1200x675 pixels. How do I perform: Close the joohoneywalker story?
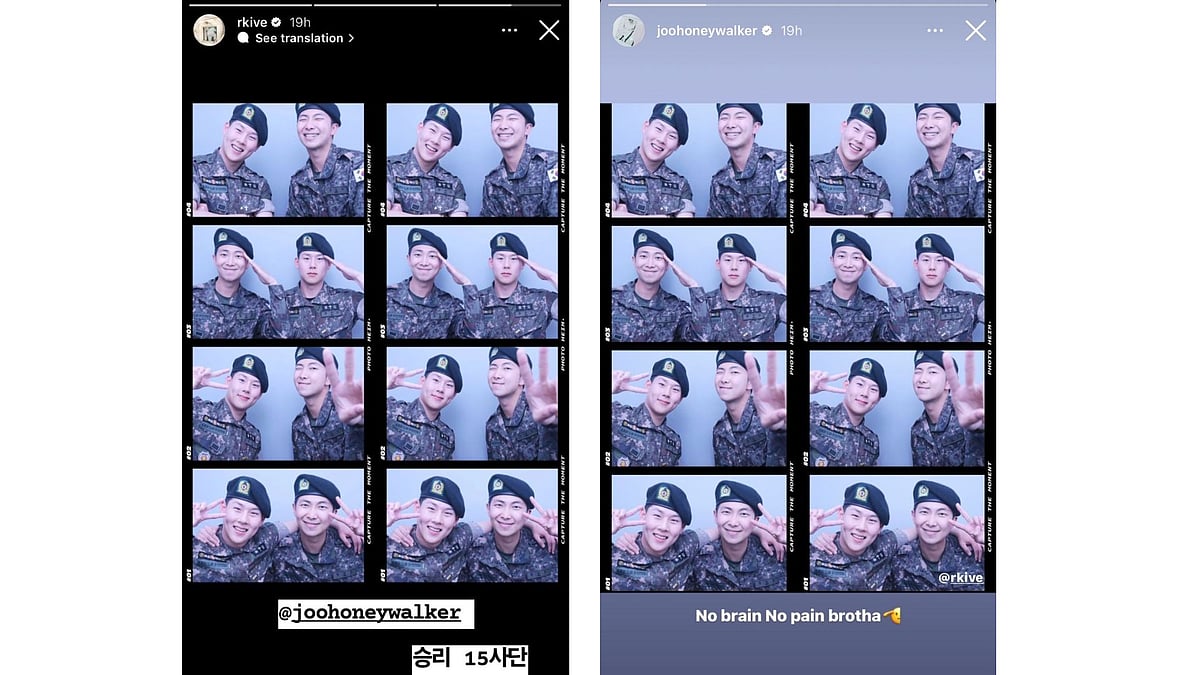(975, 31)
